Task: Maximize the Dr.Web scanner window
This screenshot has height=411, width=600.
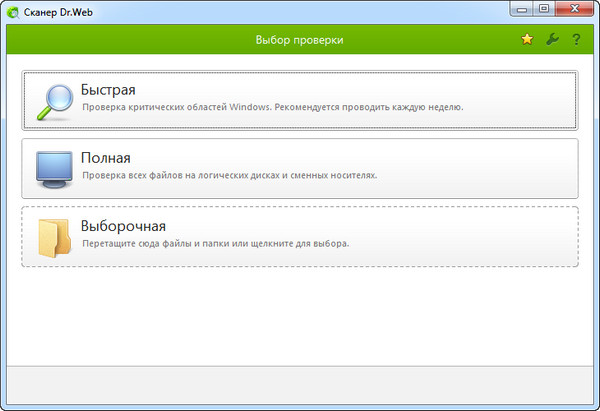Action: (x=543, y=9)
